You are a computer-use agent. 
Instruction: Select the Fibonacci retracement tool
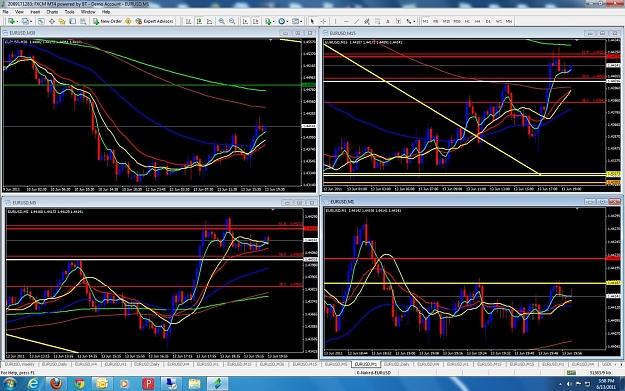tap(377, 21)
